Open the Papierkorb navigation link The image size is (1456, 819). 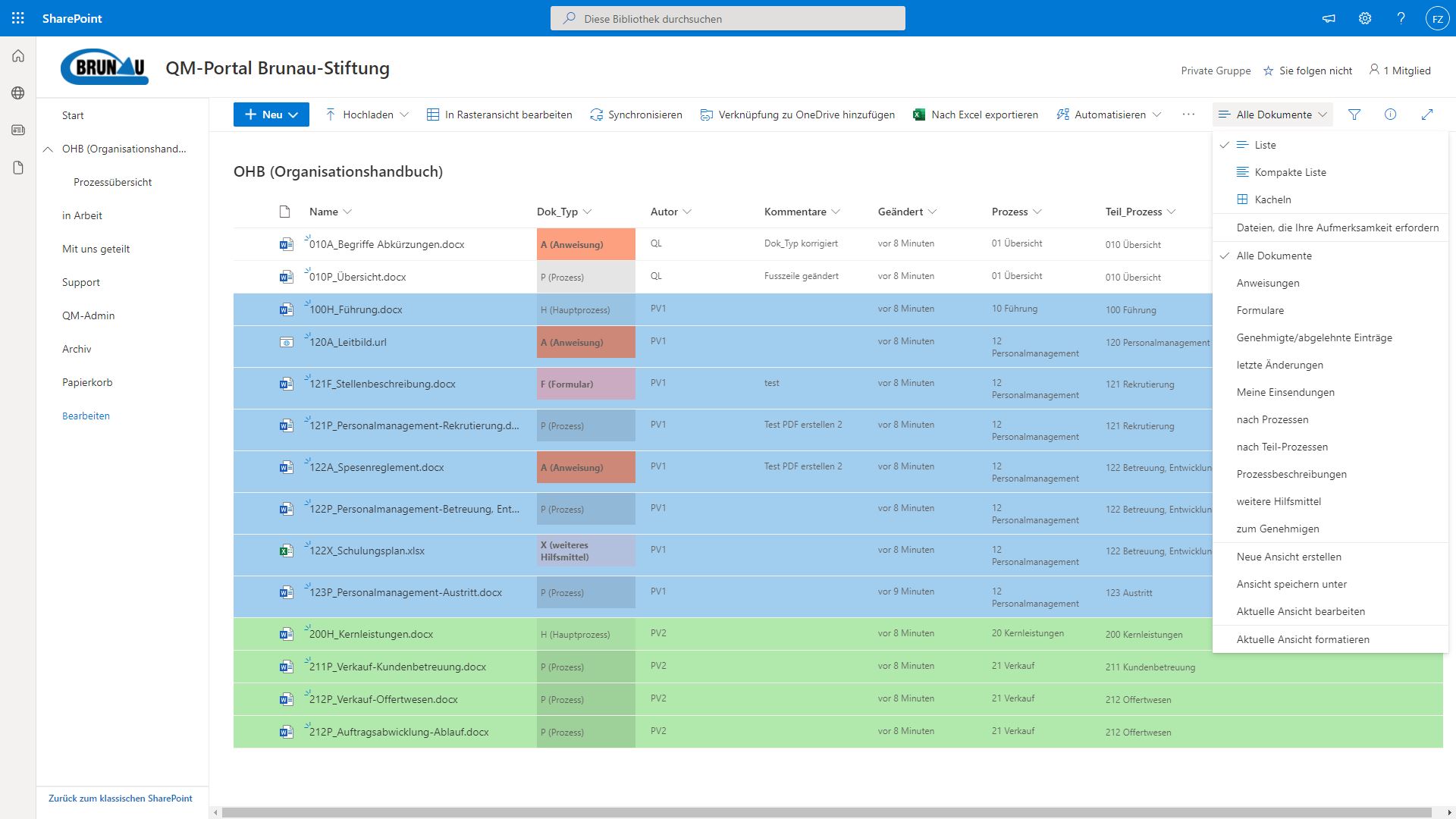(87, 382)
